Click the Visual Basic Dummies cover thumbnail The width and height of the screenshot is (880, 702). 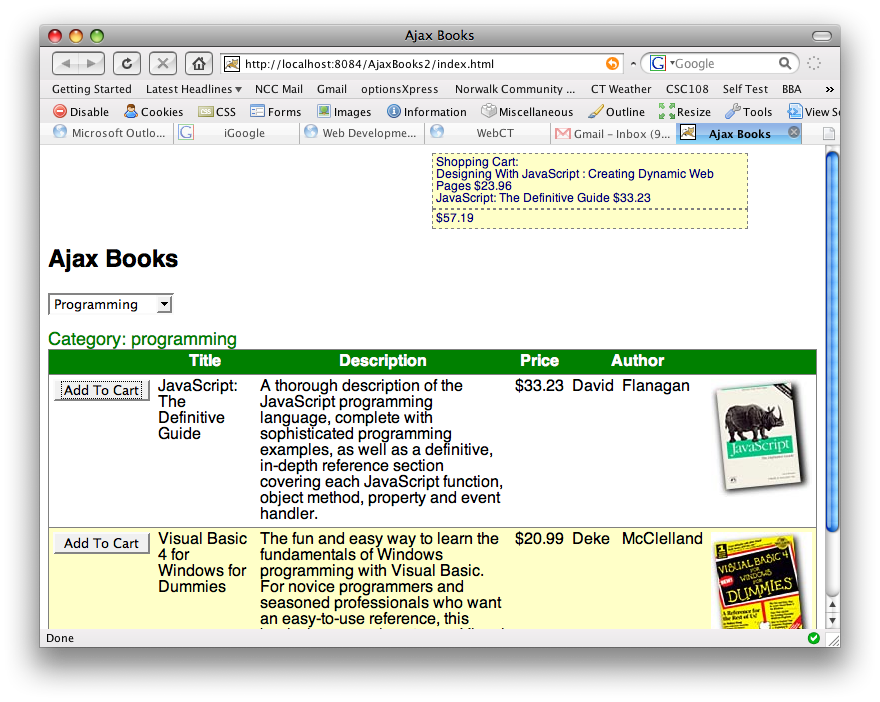tap(759, 581)
